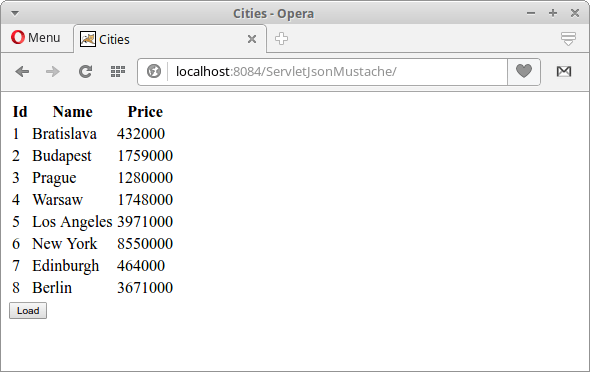Select the Warsaw cell
The width and height of the screenshot is (590, 372).
[x=58, y=200]
